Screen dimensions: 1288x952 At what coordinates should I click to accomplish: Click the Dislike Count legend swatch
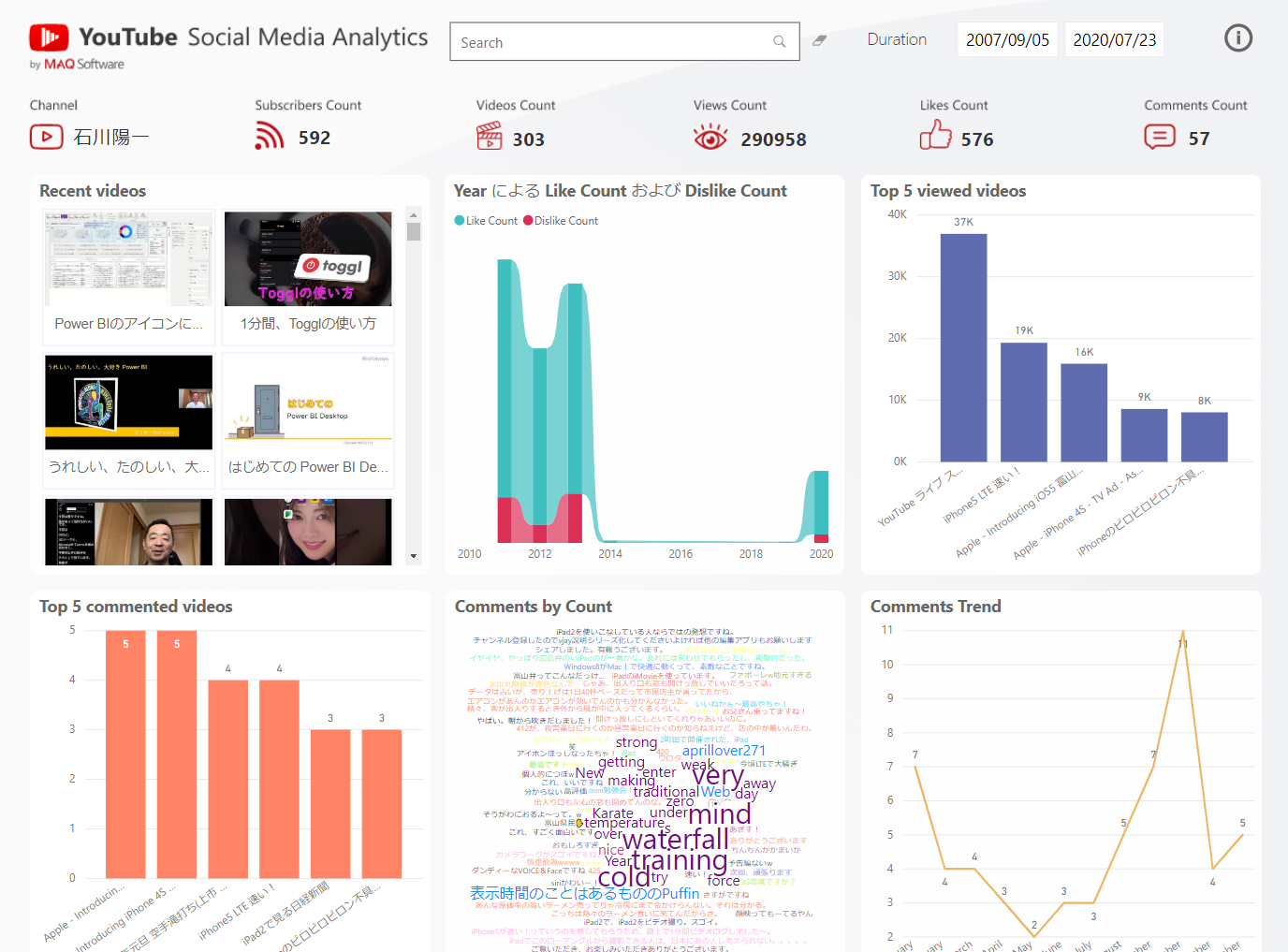pos(528,221)
